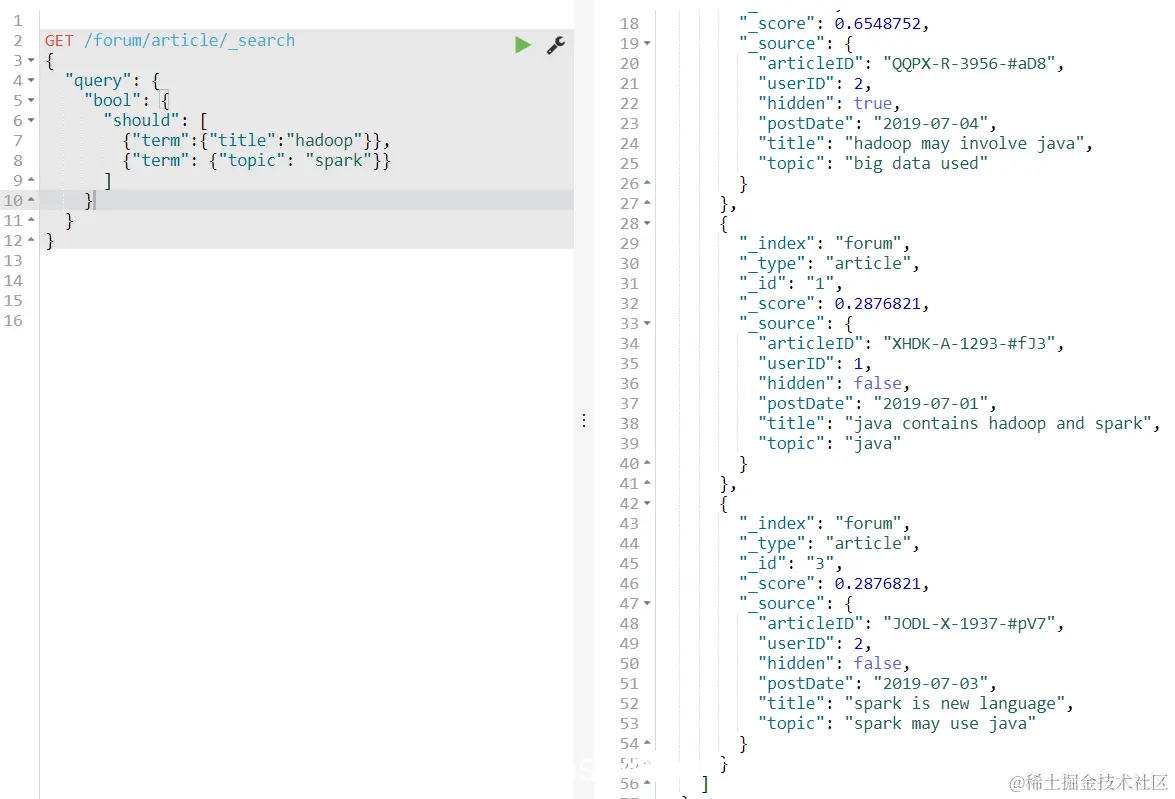This screenshot has height=799, width=1175.
Task: Collapse "_source" fold arrow at response line 19
Action: pos(647,43)
